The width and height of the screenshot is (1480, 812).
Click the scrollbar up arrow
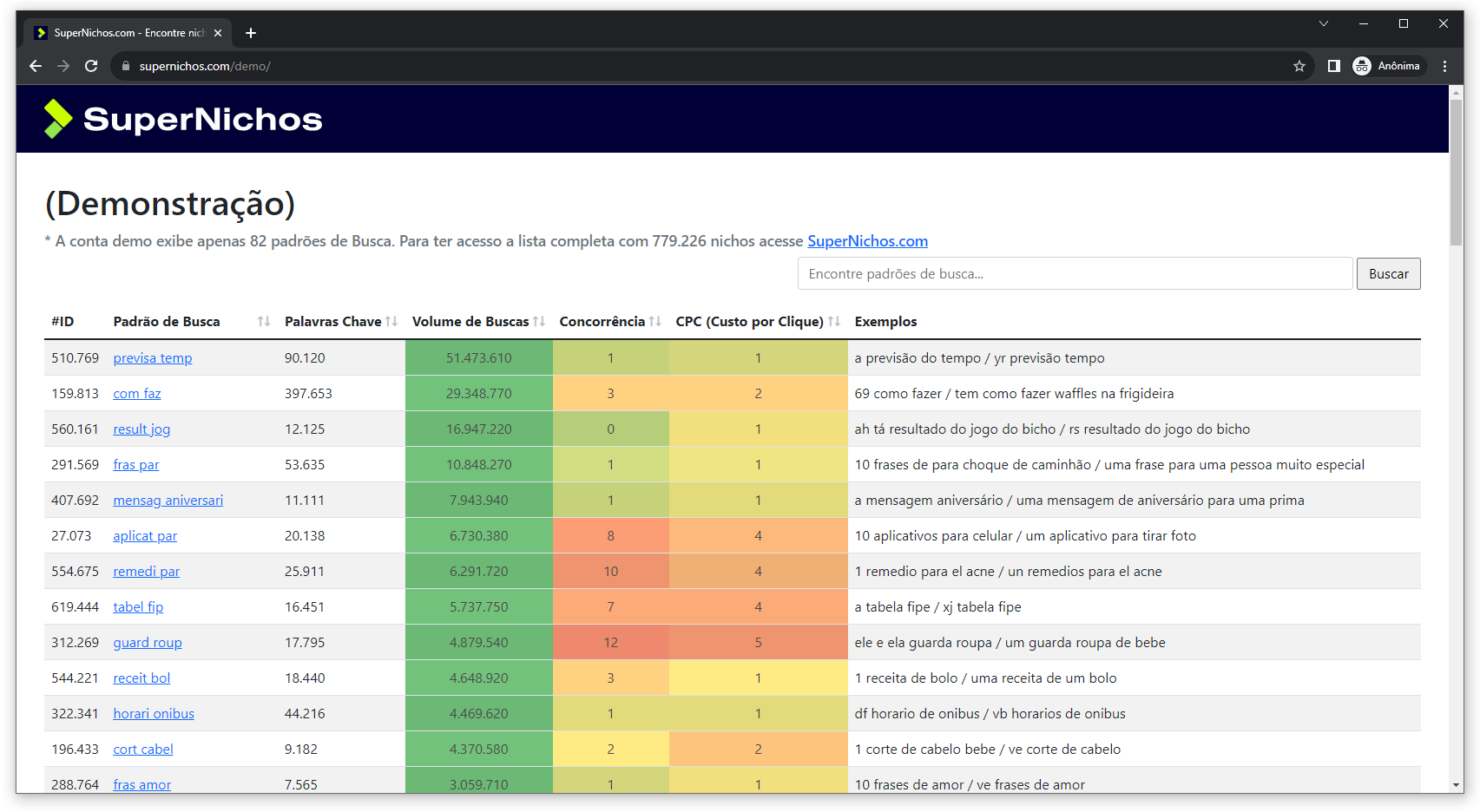1457,91
